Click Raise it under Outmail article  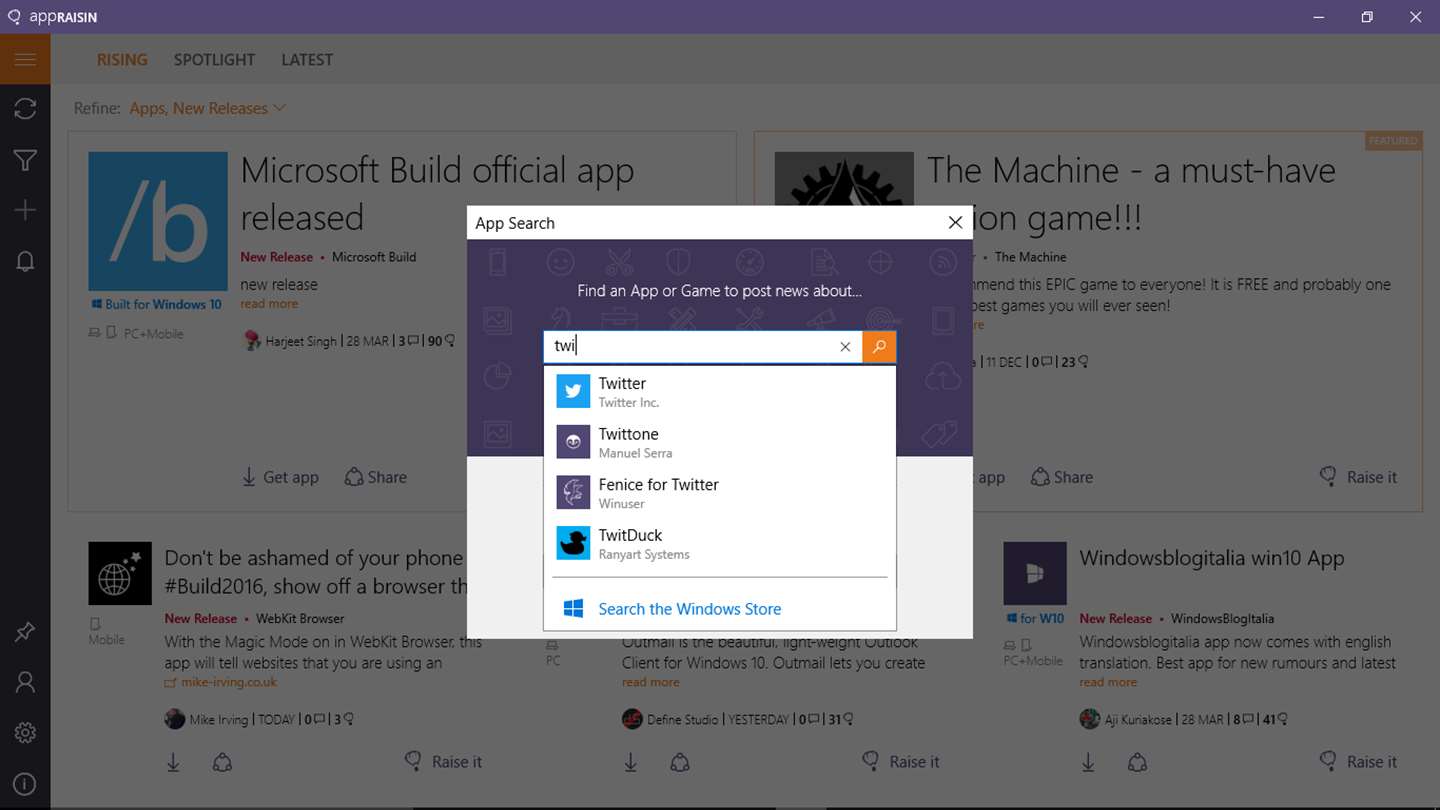click(x=901, y=761)
